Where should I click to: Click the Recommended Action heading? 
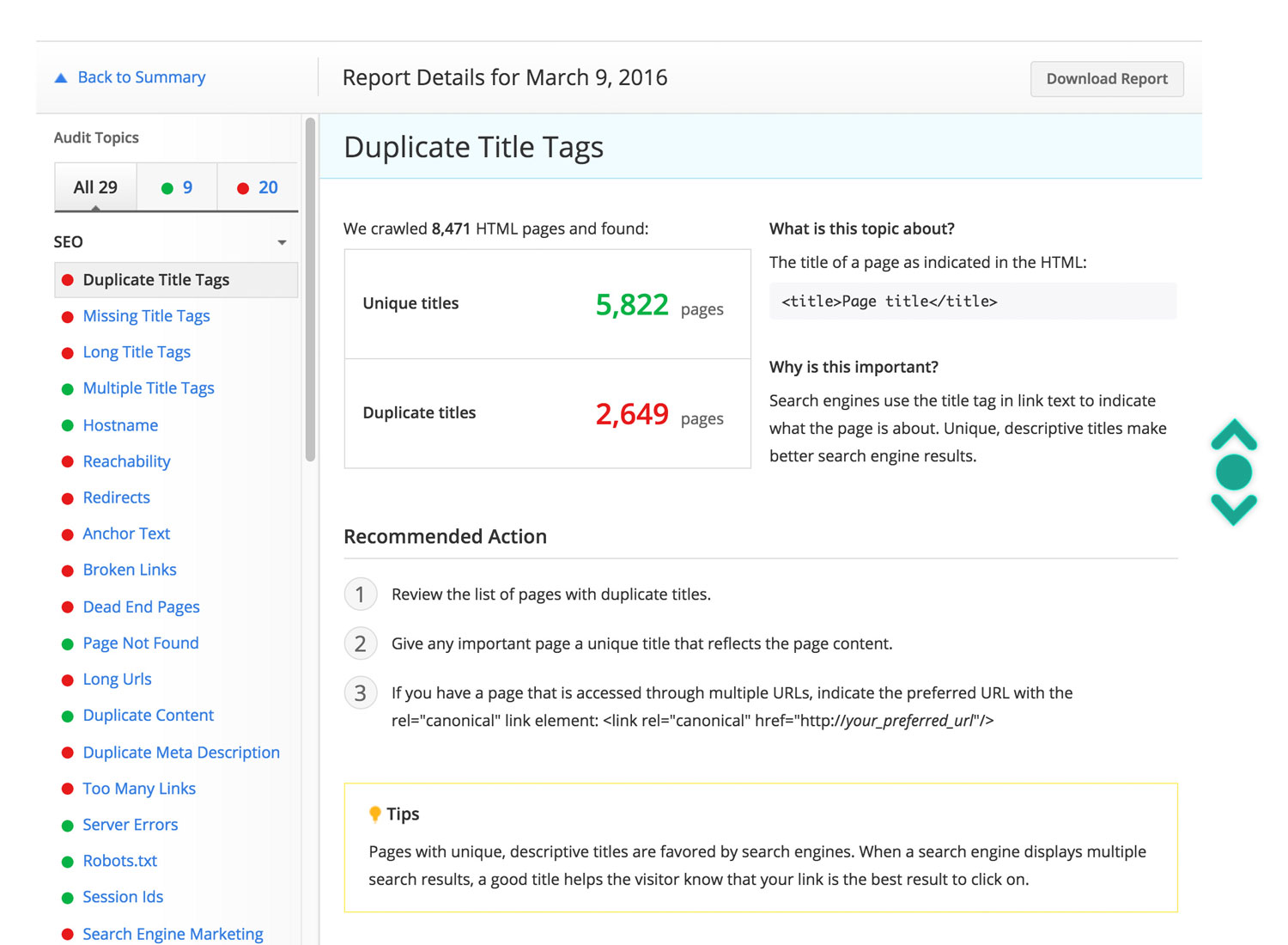pyautogui.click(x=445, y=536)
